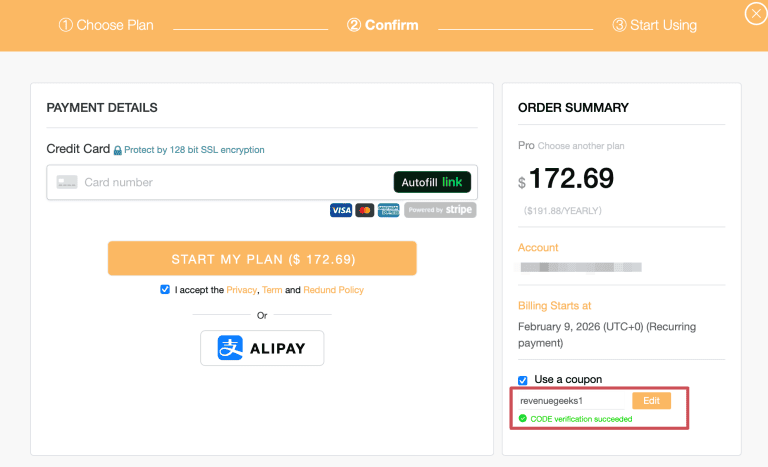Click the American Express card icon
The width and height of the screenshot is (768, 467).
[x=389, y=210]
